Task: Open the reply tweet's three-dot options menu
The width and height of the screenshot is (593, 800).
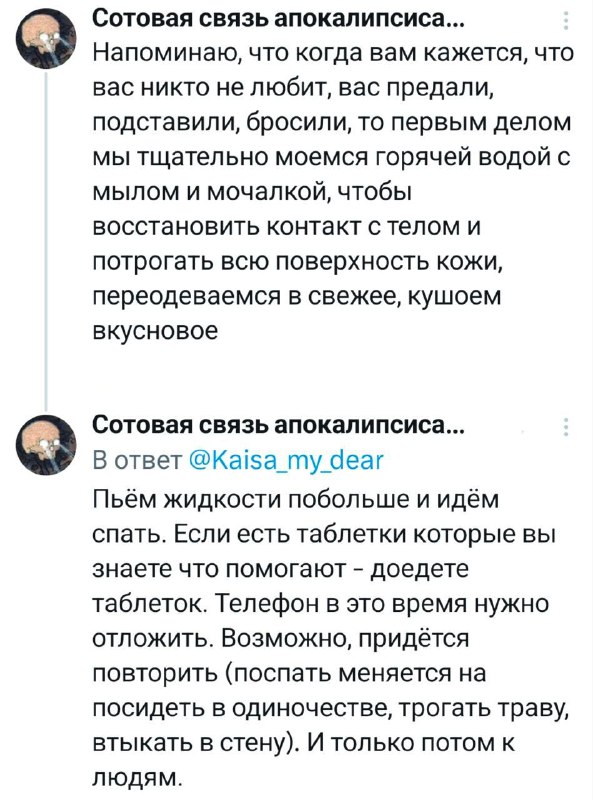Action: pyautogui.click(x=565, y=427)
